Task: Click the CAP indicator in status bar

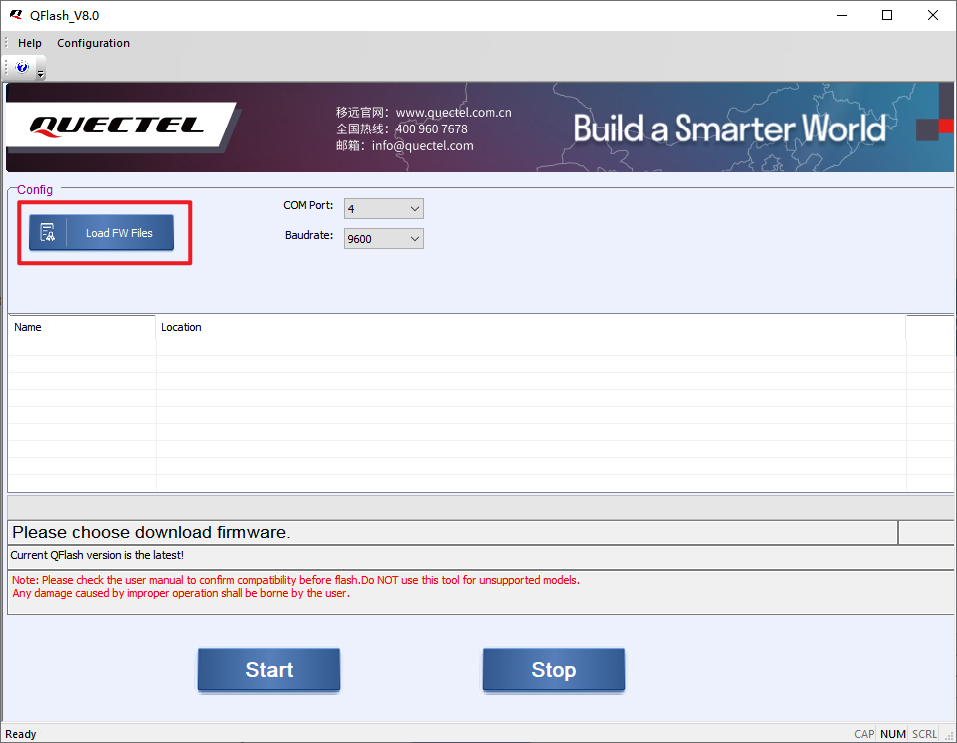Action: pyautogui.click(x=864, y=734)
